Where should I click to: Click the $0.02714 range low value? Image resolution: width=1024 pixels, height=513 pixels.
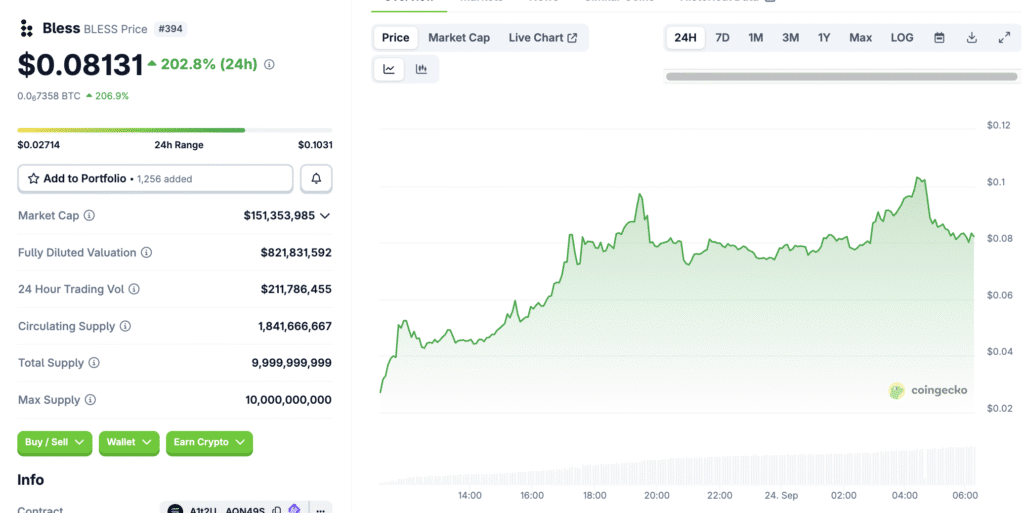click(39, 145)
